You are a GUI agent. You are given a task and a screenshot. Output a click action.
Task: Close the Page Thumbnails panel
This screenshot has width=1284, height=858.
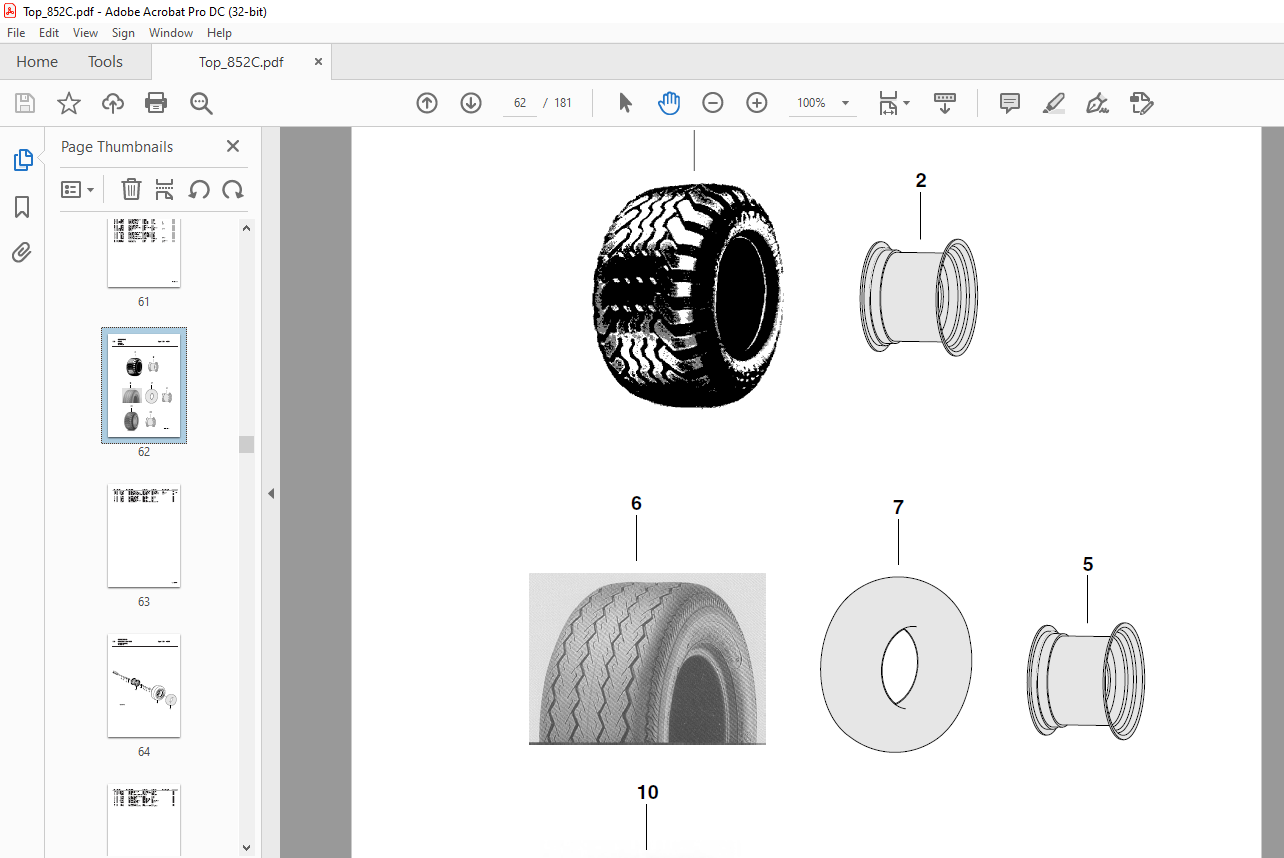pos(233,146)
